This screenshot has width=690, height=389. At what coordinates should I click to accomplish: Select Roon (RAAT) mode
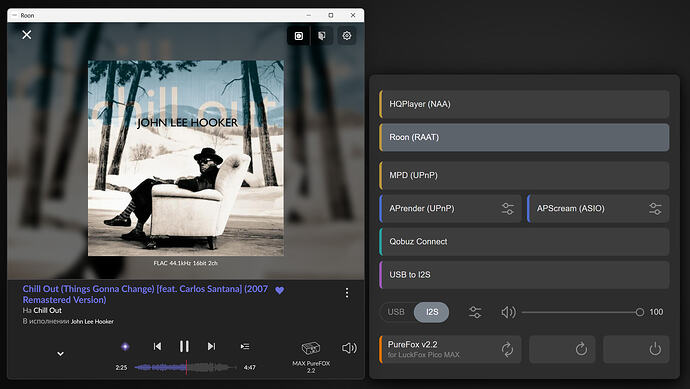(x=524, y=137)
